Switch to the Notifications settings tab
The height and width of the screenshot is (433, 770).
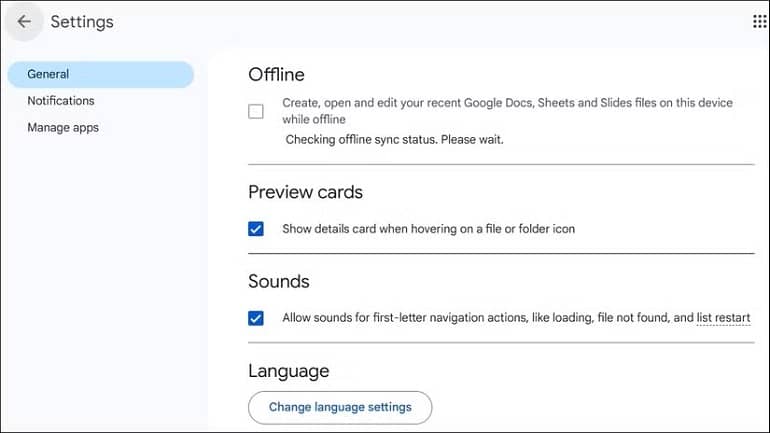[x=61, y=101]
